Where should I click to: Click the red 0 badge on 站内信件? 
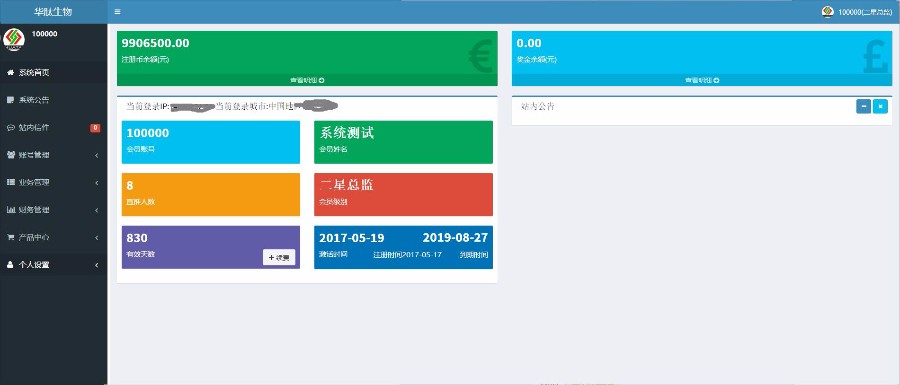point(95,128)
